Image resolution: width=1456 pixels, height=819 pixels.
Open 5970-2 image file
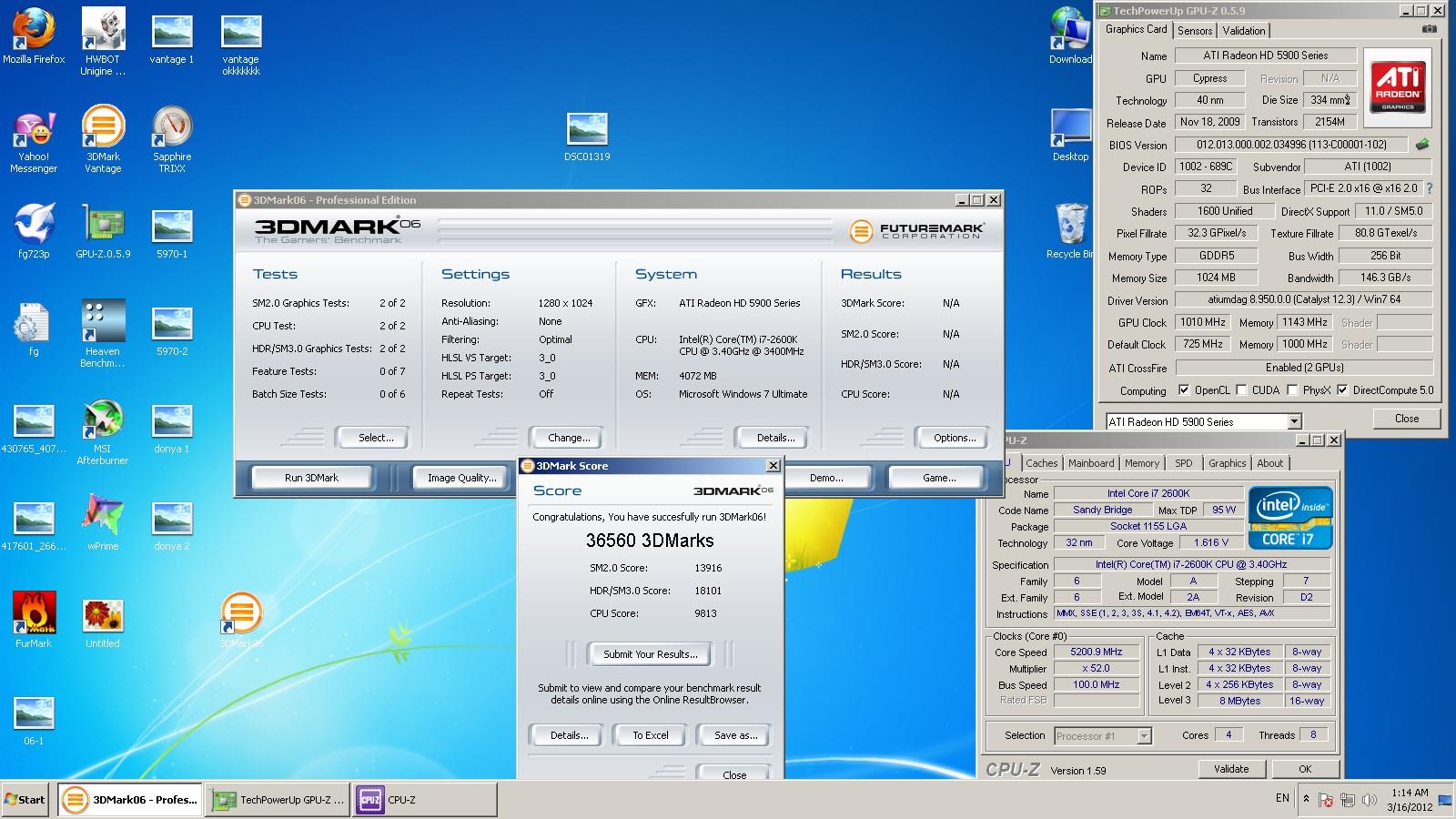[172, 329]
